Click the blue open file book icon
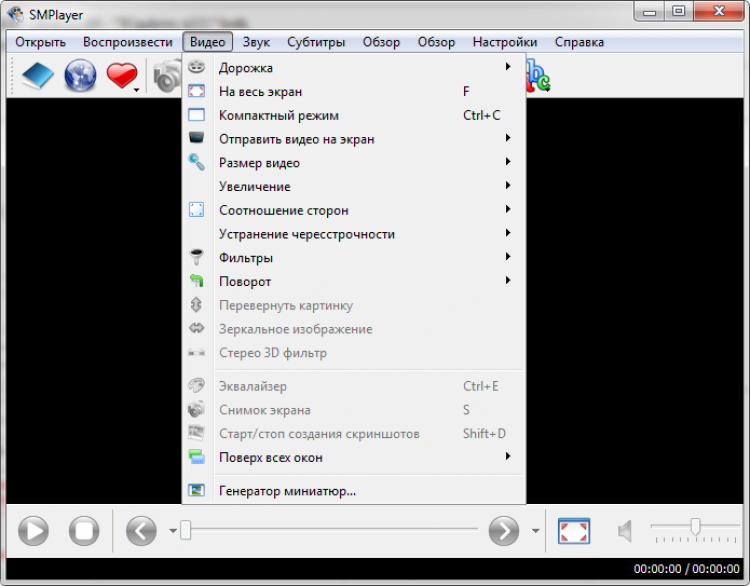The height and width of the screenshot is (586, 750). [38, 76]
